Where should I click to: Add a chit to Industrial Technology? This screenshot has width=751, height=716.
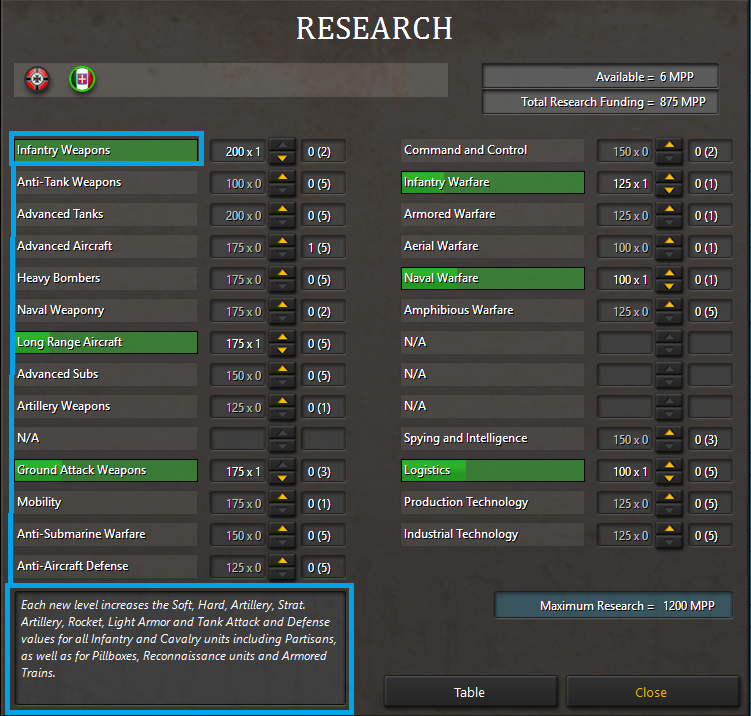[670, 529]
